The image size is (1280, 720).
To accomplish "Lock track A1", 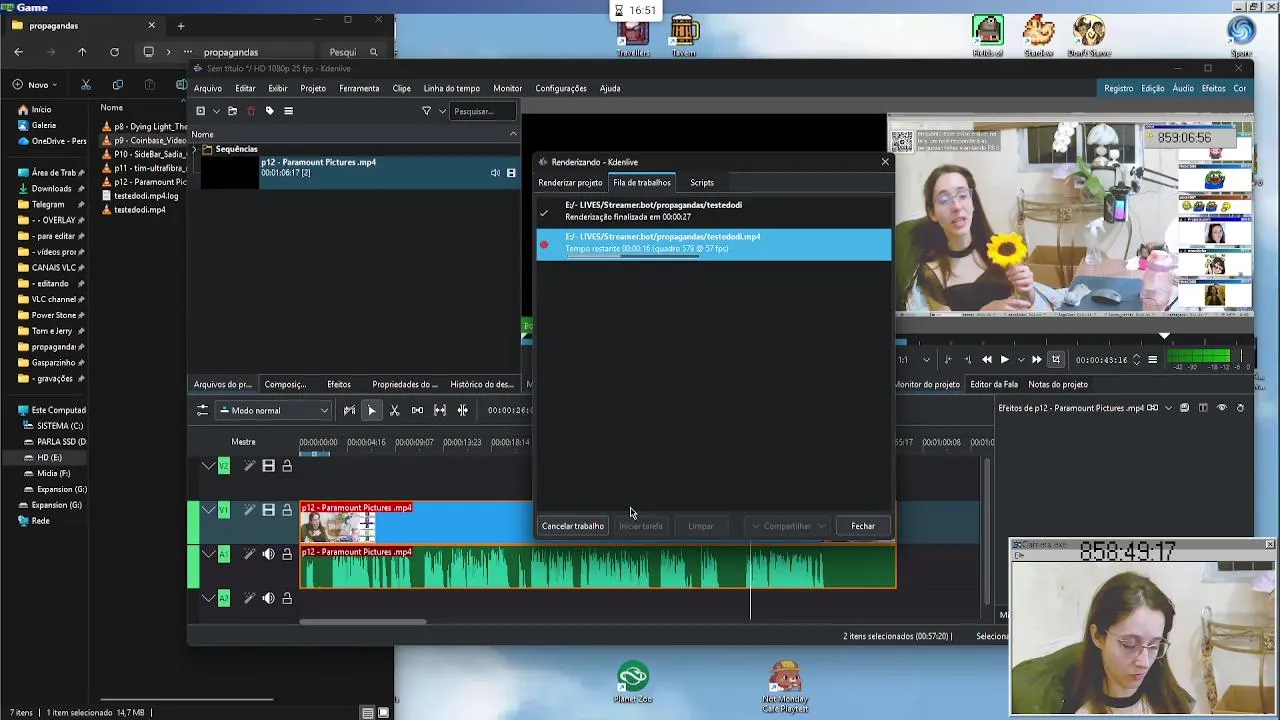I will (287, 554).
